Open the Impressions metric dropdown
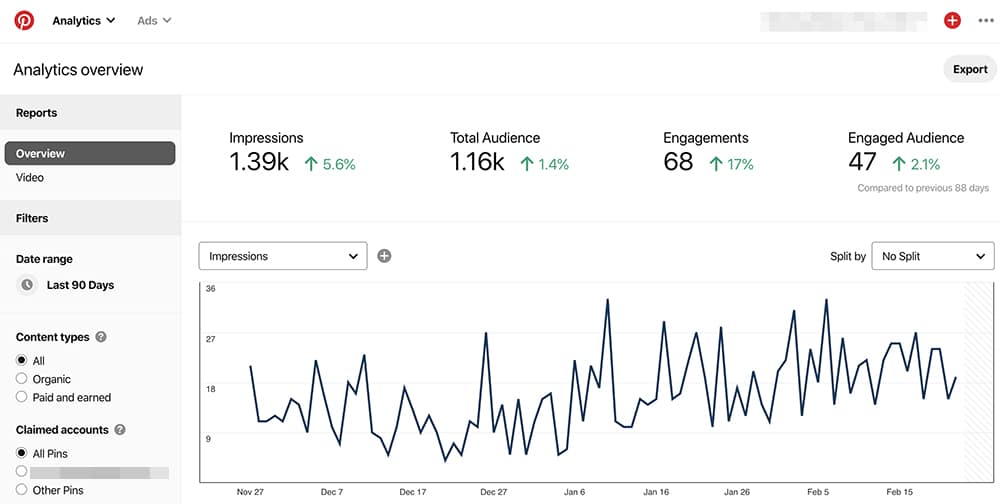Image resolution: width=1000 pixels, height=504 pixels. 283,256
